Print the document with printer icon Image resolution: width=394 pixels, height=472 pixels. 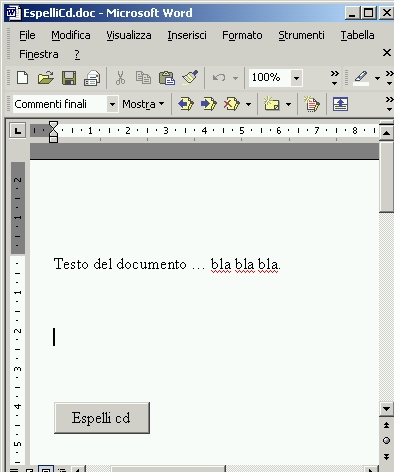(92, 78)
